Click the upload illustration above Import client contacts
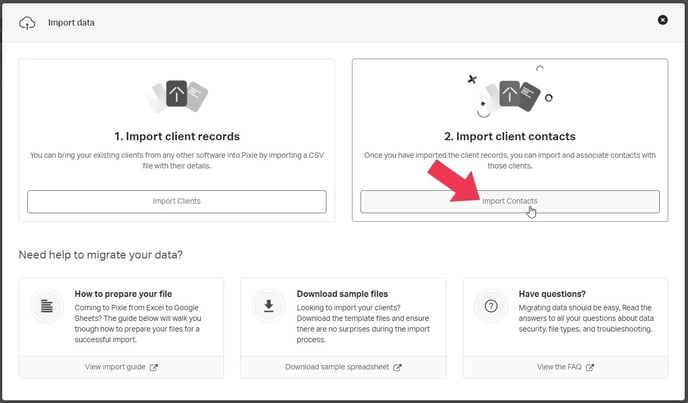The width and height of the screenshot is (688, 403). (x=509, y=96)
